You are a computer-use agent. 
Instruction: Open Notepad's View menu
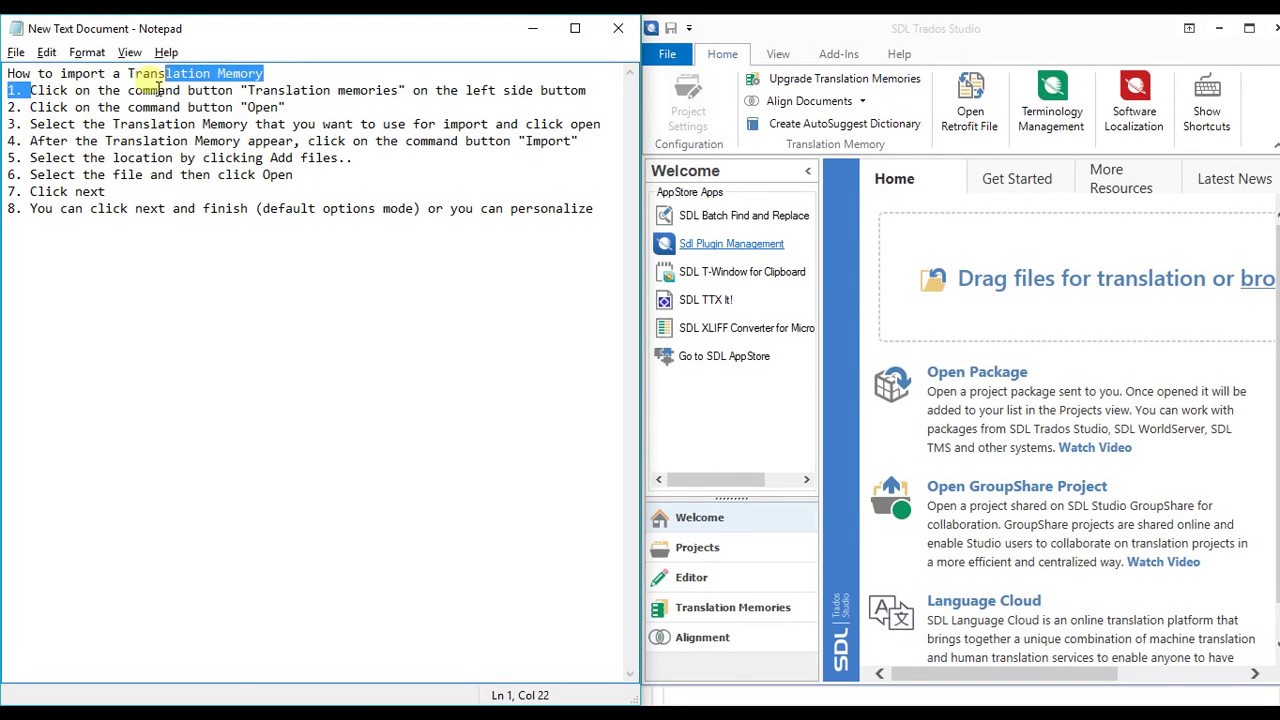click(x=129, y=52)
